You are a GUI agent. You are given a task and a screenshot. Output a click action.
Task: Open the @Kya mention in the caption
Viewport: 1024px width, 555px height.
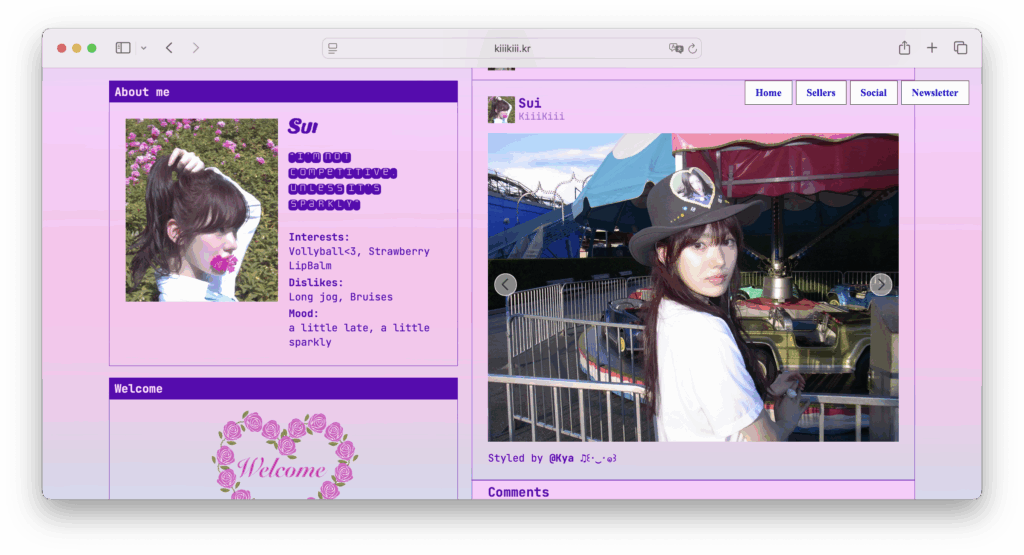[x=561, y=458]
